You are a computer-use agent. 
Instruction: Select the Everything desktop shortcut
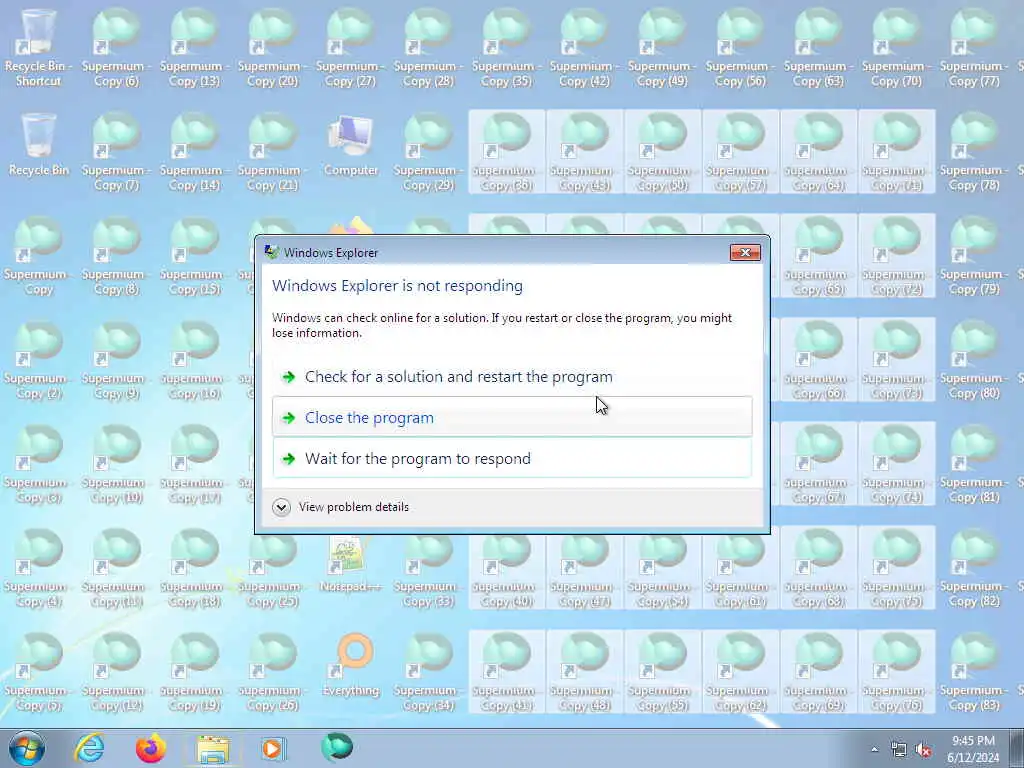point(351,665)
